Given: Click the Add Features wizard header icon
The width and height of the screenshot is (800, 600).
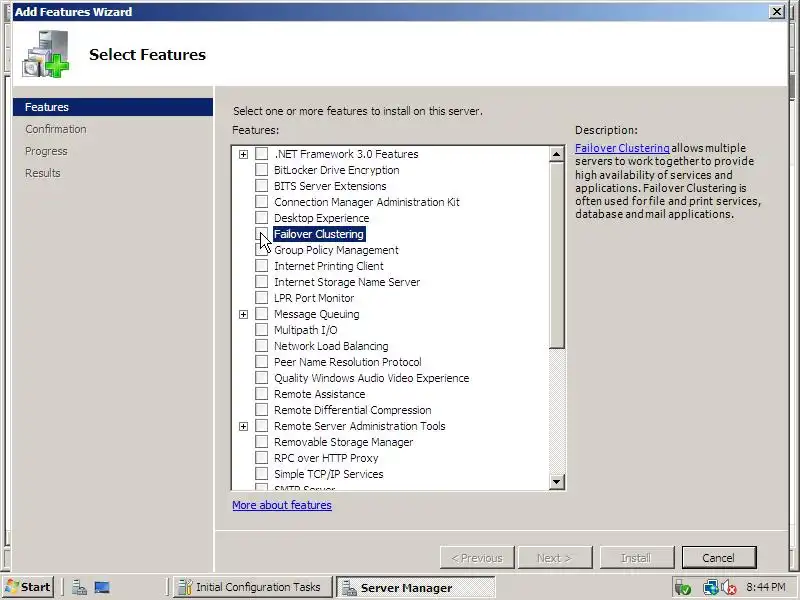Looking at the screenshot, I should [45, 54].
